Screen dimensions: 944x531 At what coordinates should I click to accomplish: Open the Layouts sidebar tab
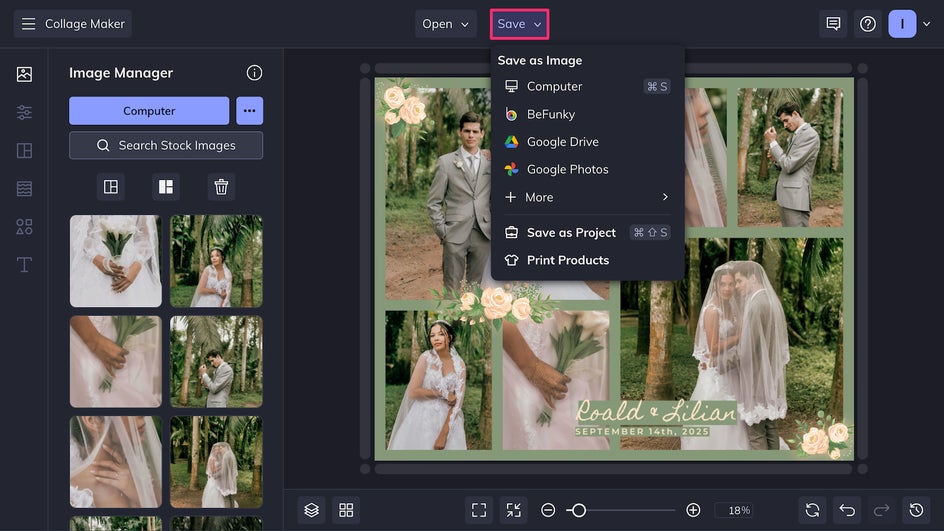(24, 151)
